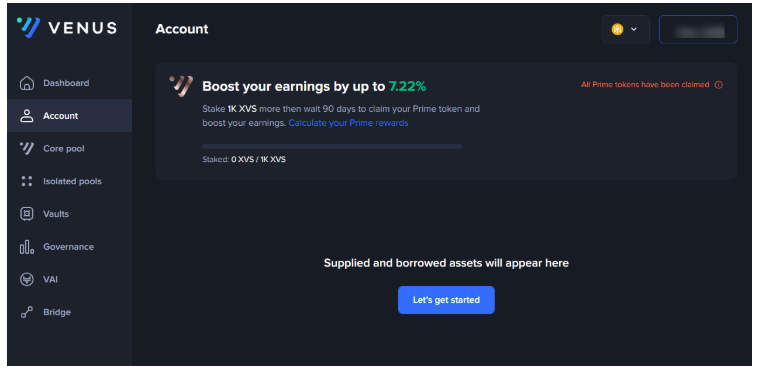Open the BNB chain selector dropdown
758x372 pixels.
click(625, 29)
